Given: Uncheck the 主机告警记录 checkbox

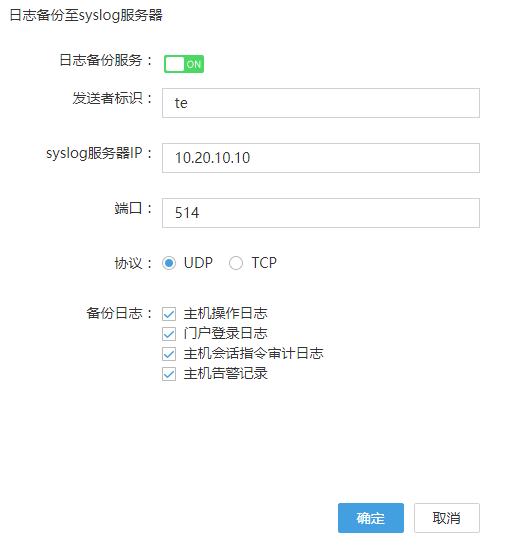Looking at the screenshot, I should (x=169, y=374).
